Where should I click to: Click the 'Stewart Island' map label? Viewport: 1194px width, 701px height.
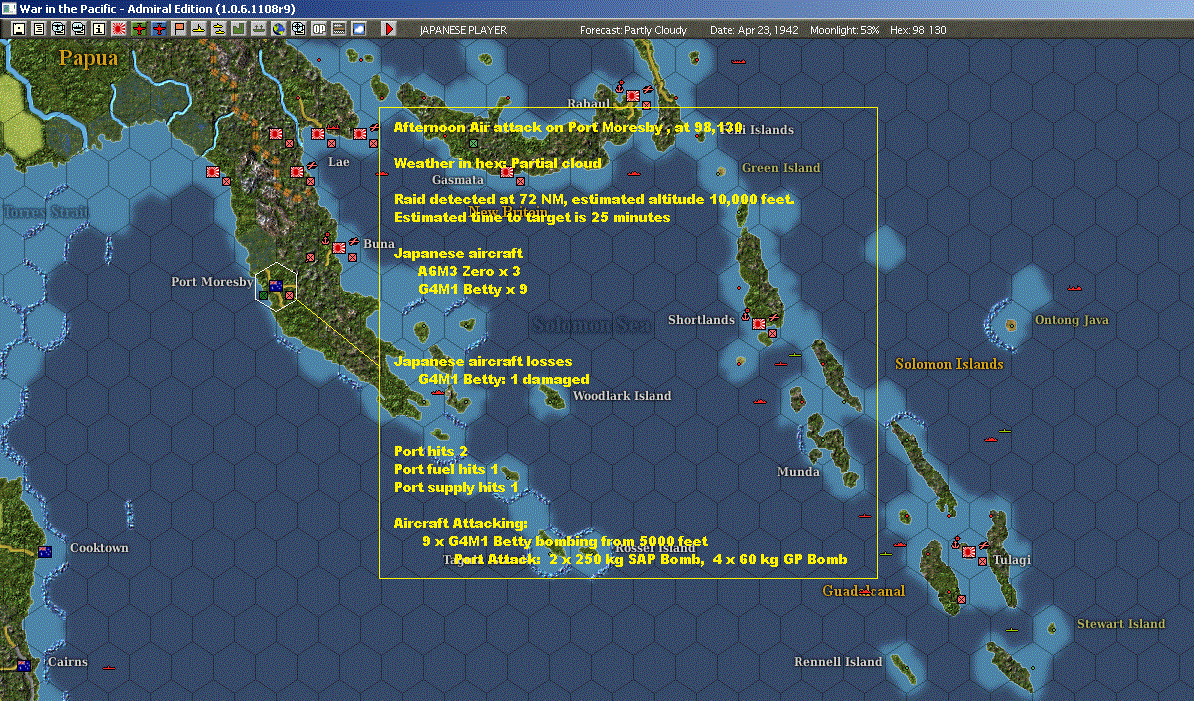pyautogui.click(x=1121, y=624)
